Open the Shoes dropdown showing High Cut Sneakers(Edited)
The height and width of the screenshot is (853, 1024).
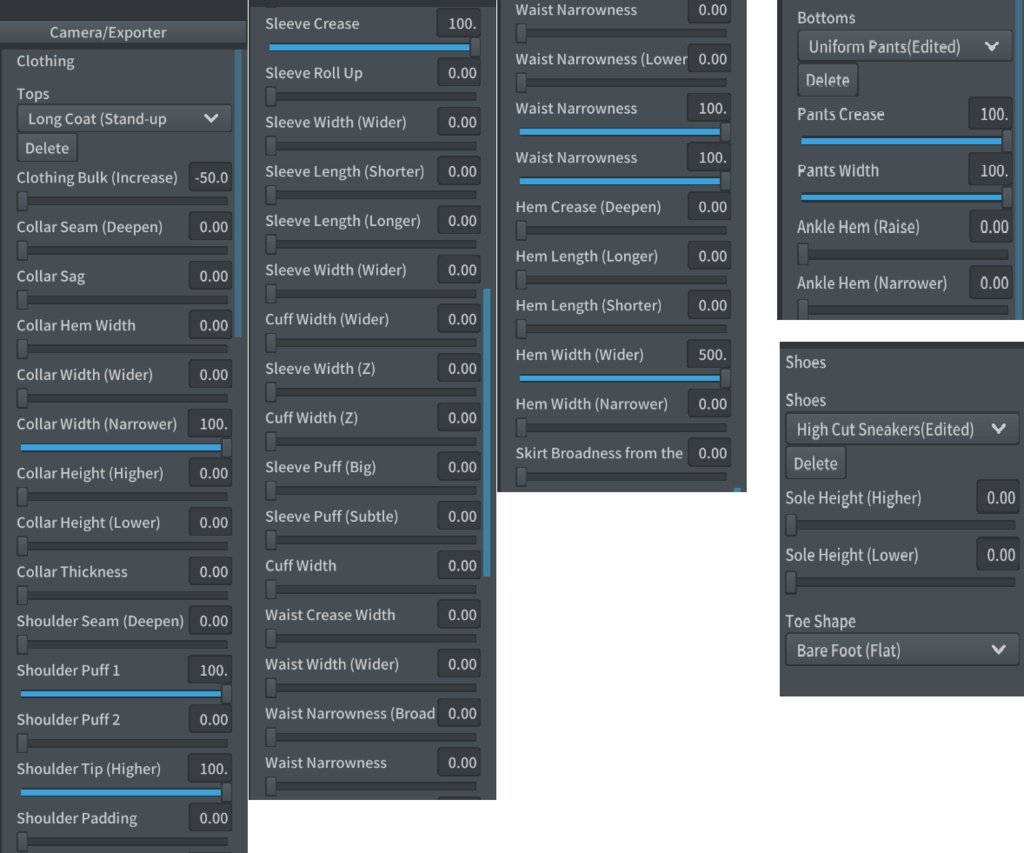coord(901,429)
